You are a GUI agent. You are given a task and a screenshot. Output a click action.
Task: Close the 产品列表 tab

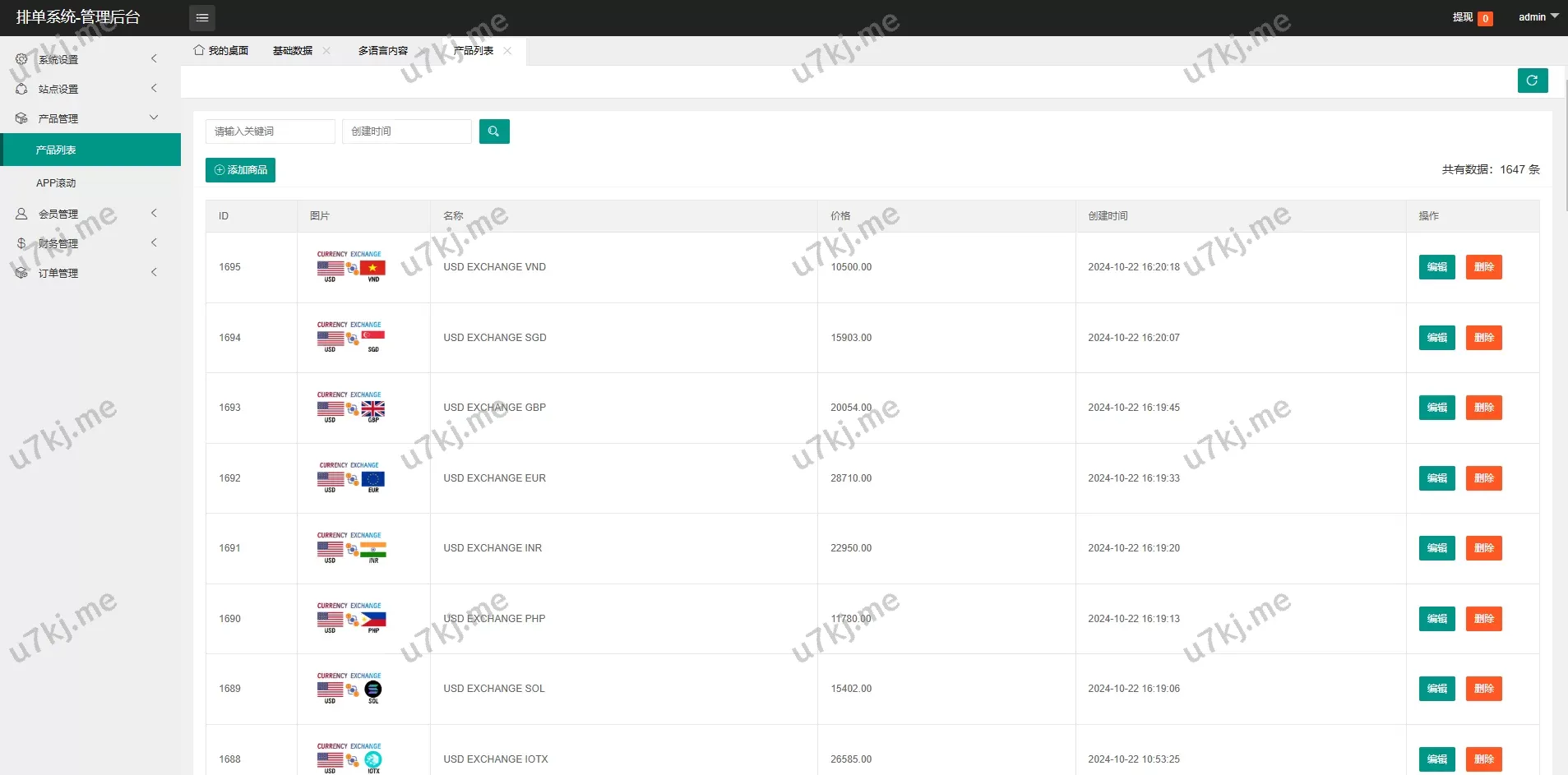507,51
